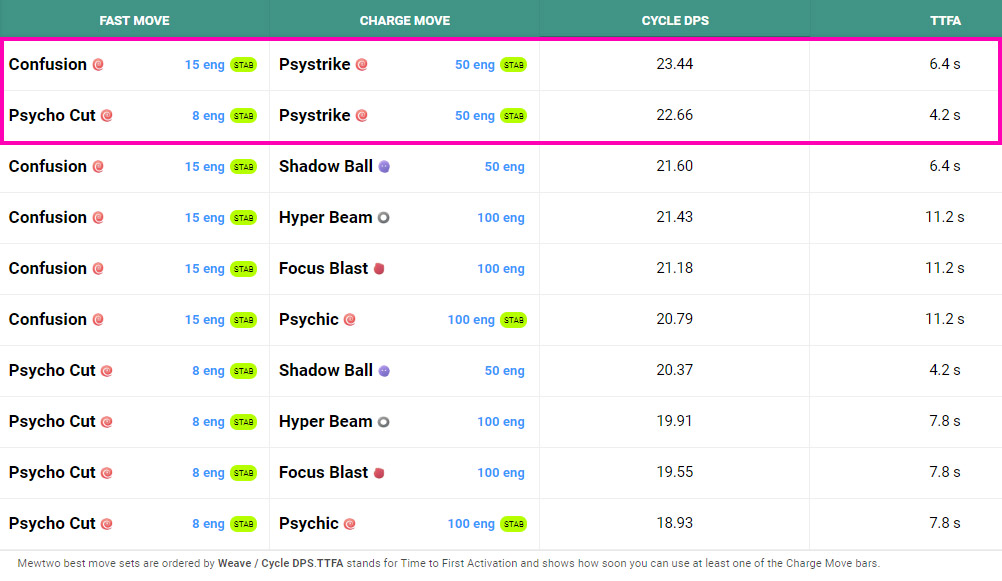
Task: Open Shadow Ball move in the 21.60 DPS row
Action: pos(326,166)
